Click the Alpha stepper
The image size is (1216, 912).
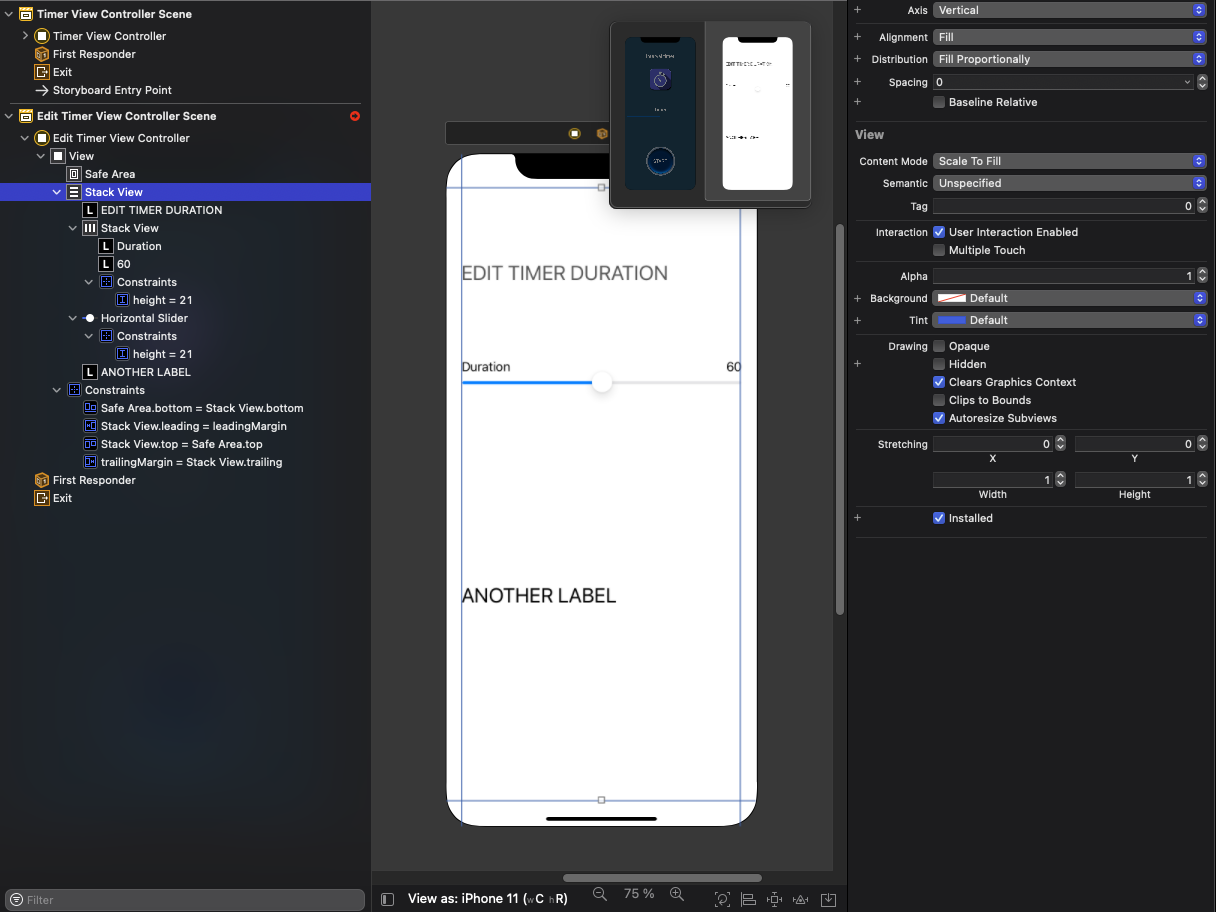1202,276
